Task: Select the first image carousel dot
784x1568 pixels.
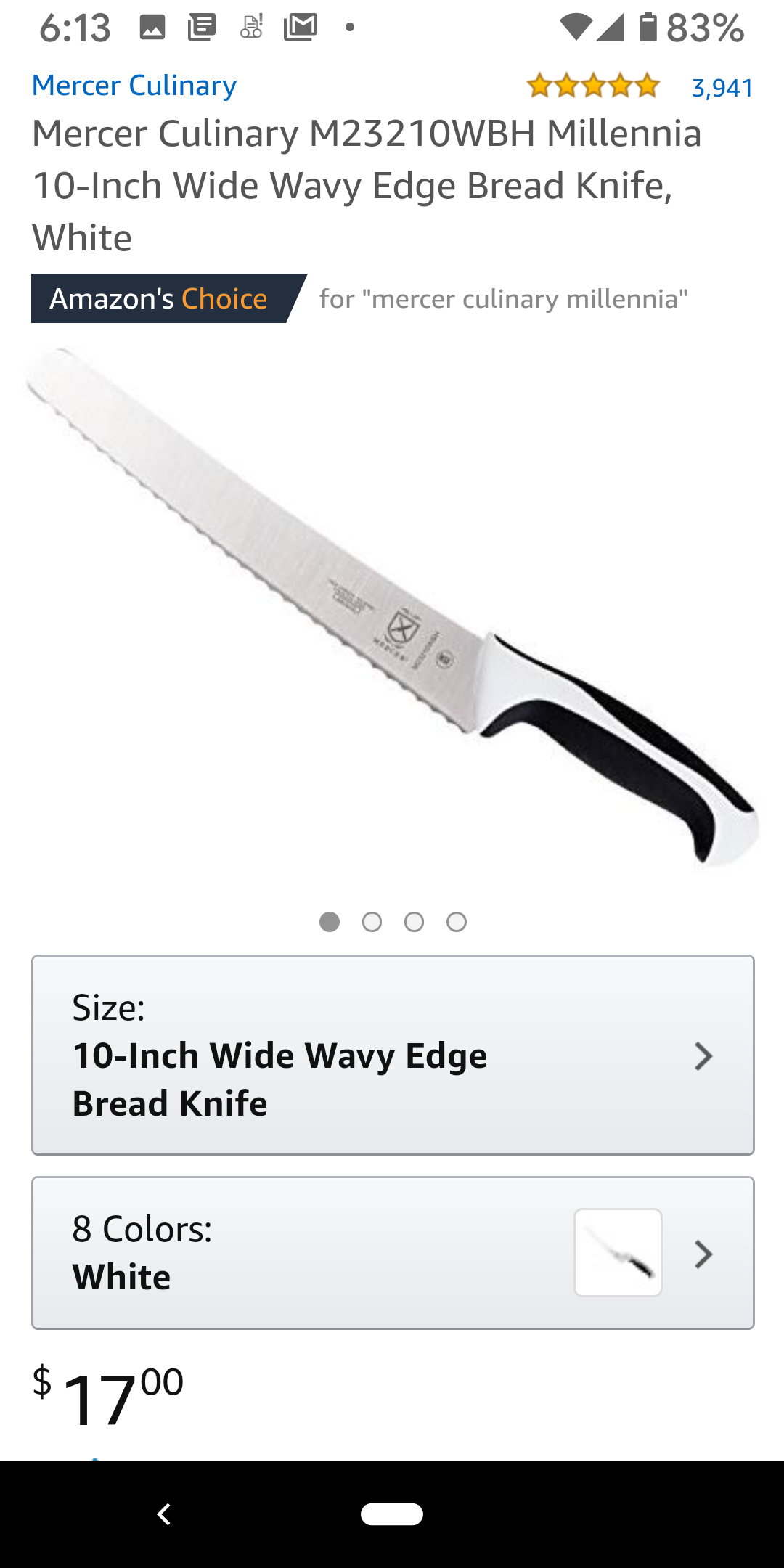Action: [330, 922]
